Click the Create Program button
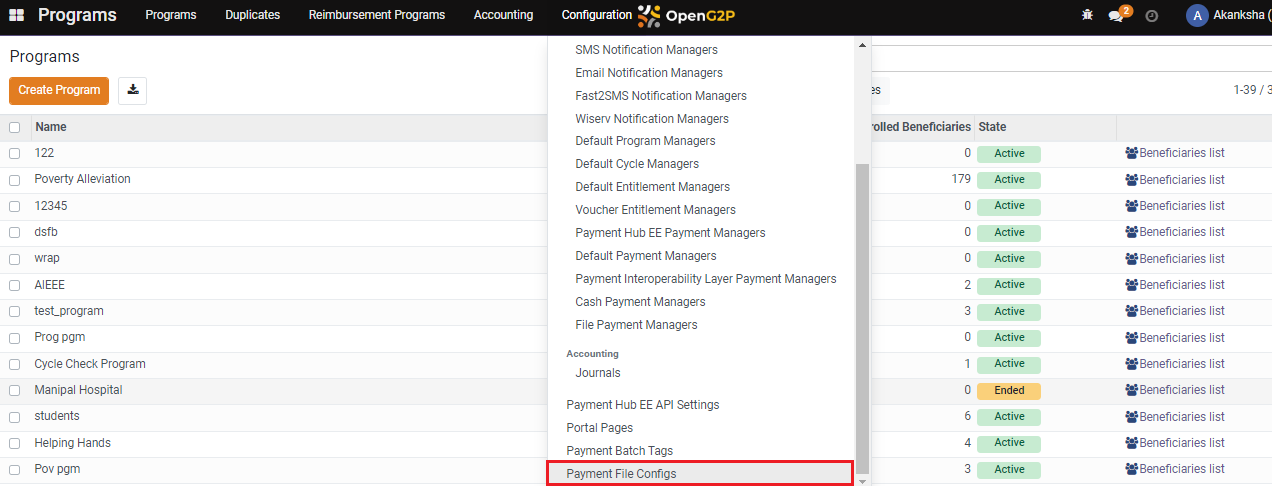Viewport: 1272px width, 486px height. 59,90
